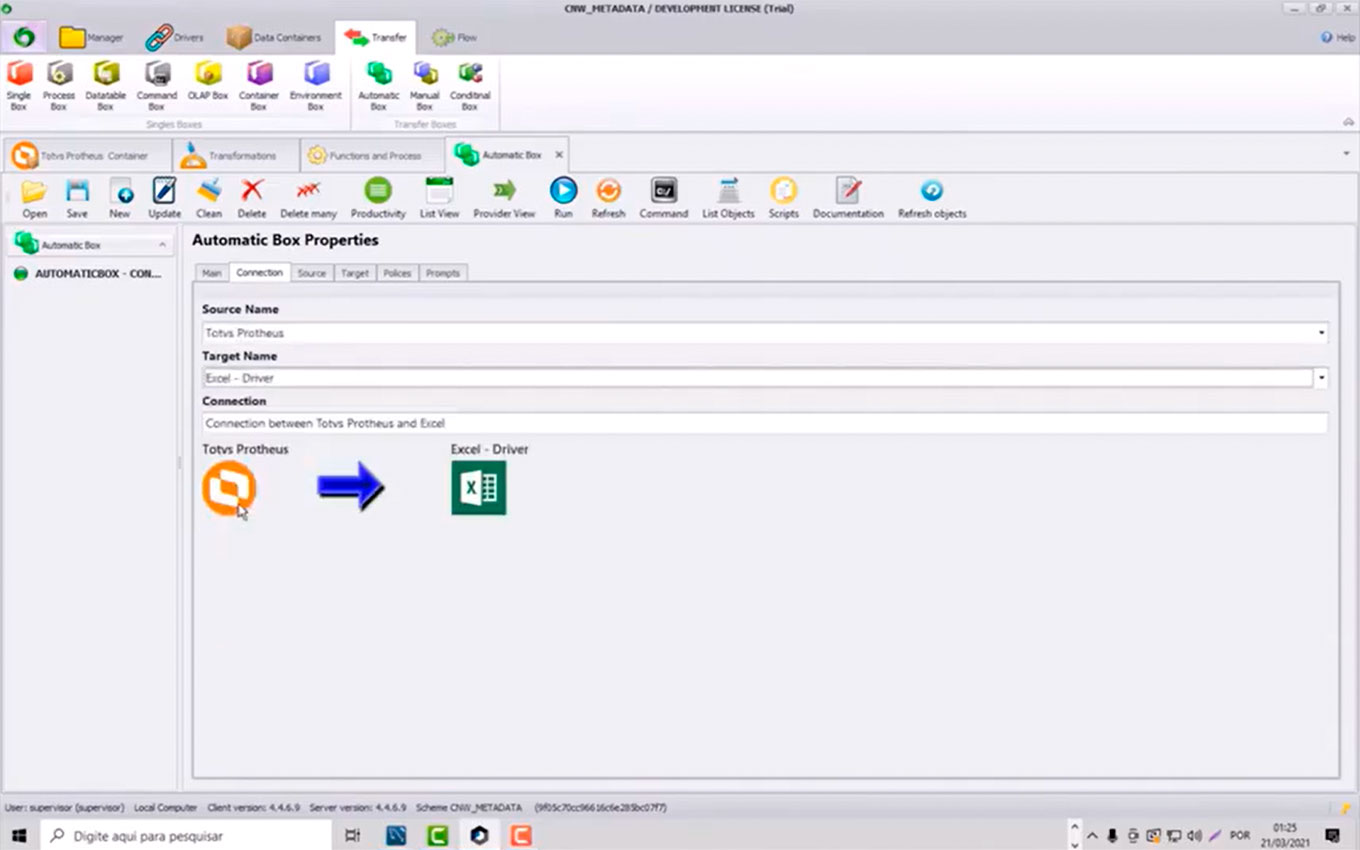Select the Data Containers ribbon tab

point(274,38)
